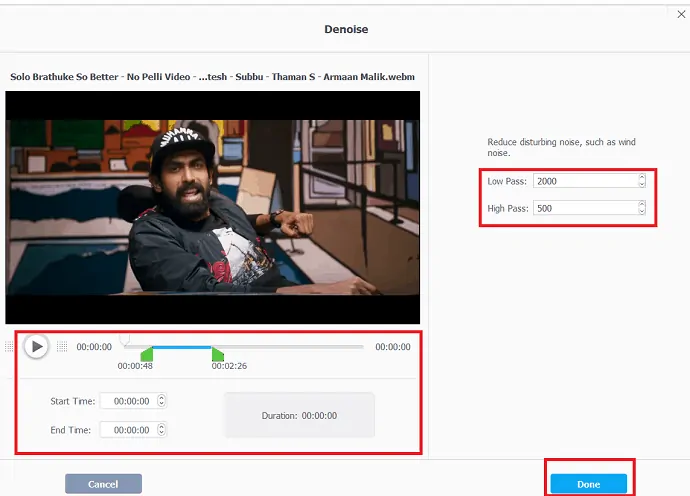Click the video file name title
The width and height of the screenshot is (690, 496).
212,77
